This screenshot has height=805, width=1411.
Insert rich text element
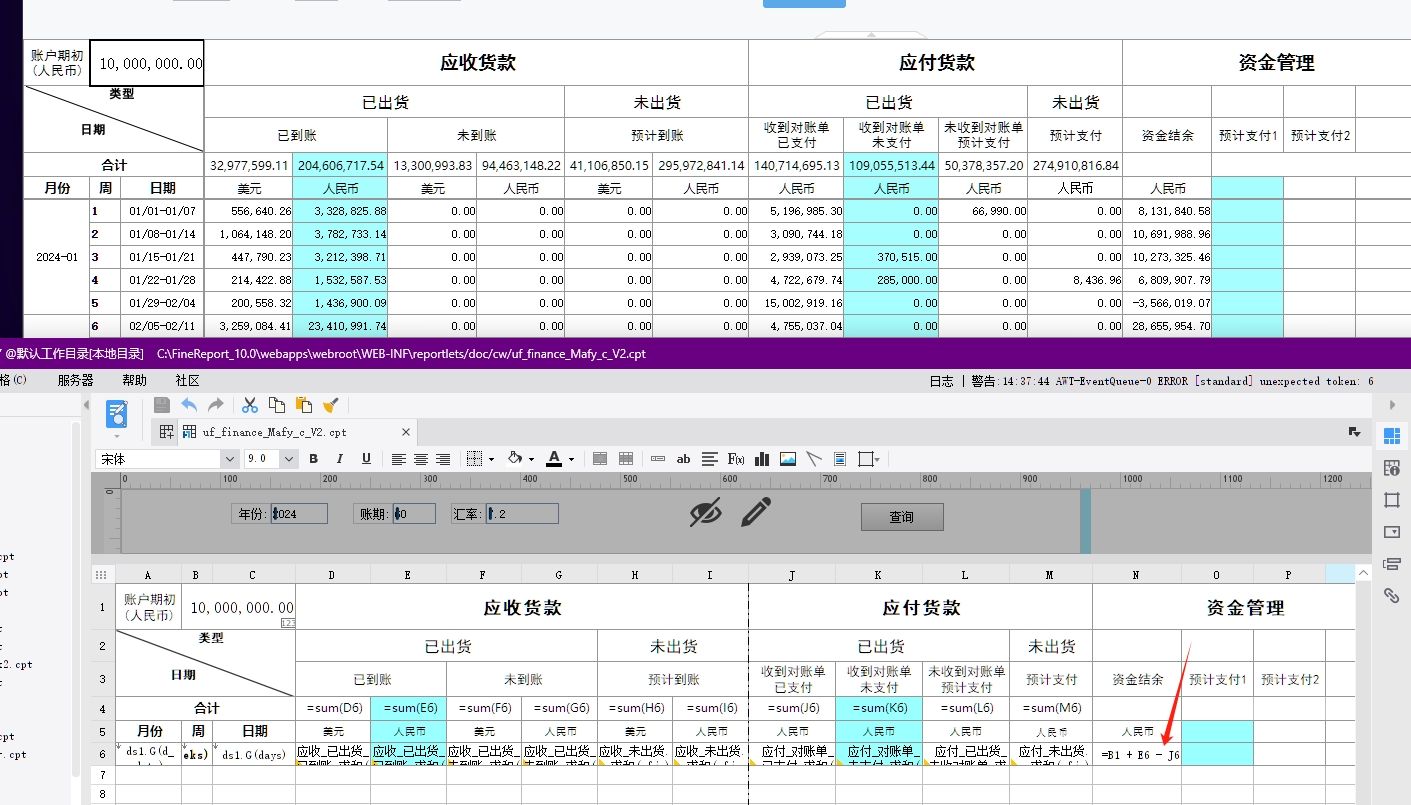pos(710,459)
